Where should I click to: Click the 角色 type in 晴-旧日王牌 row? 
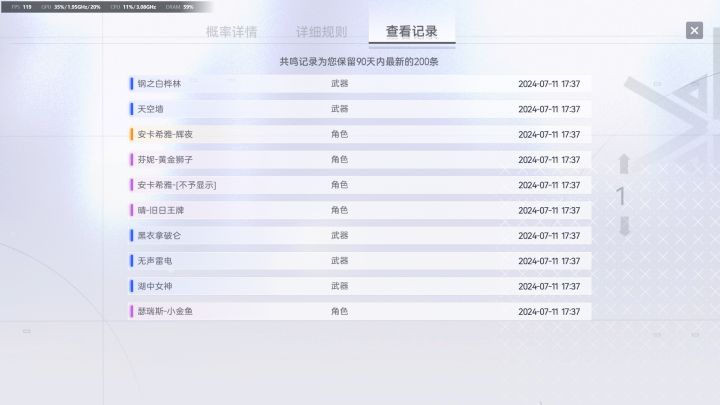[339, 210]
